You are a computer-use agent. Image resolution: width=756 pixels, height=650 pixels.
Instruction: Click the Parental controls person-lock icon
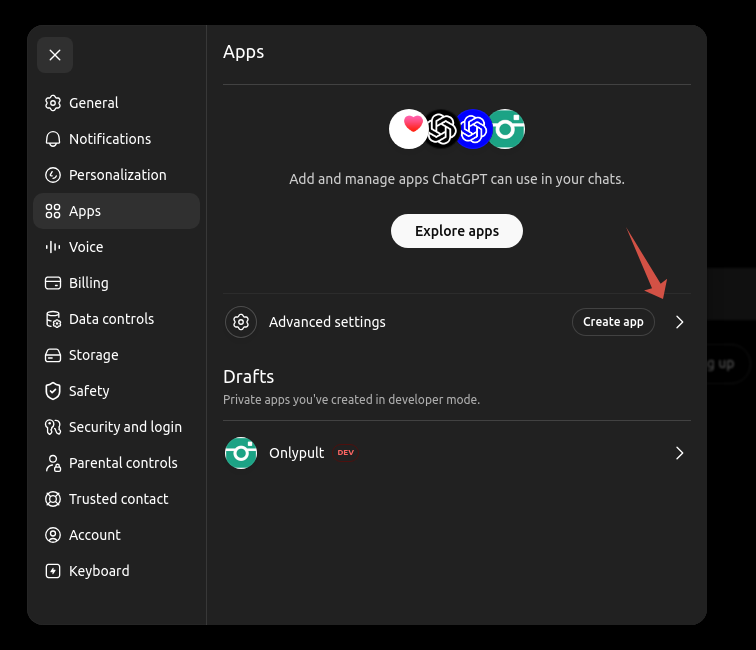coord(53,463)
